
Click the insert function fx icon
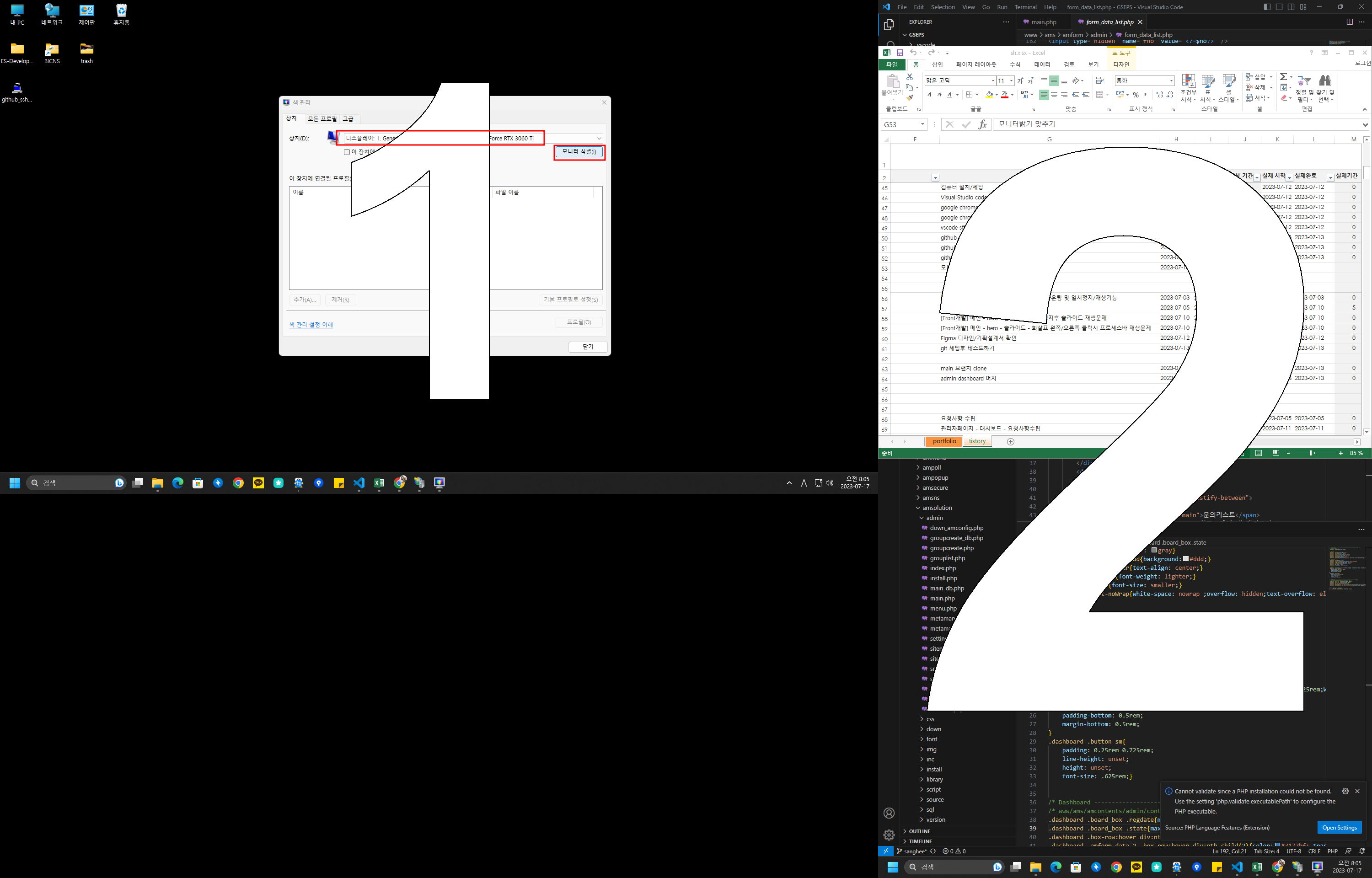(982, 124)
